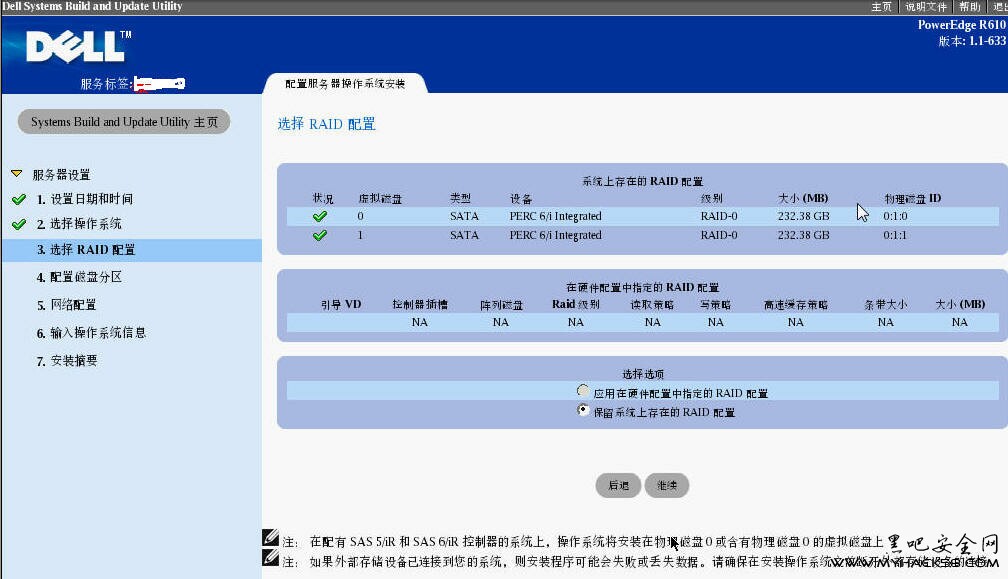This screenshot has width=1008, height=579.
Task: Click the green checkmark for virtual disk 0
Action: pyautogui.click(x=320, y=216)
